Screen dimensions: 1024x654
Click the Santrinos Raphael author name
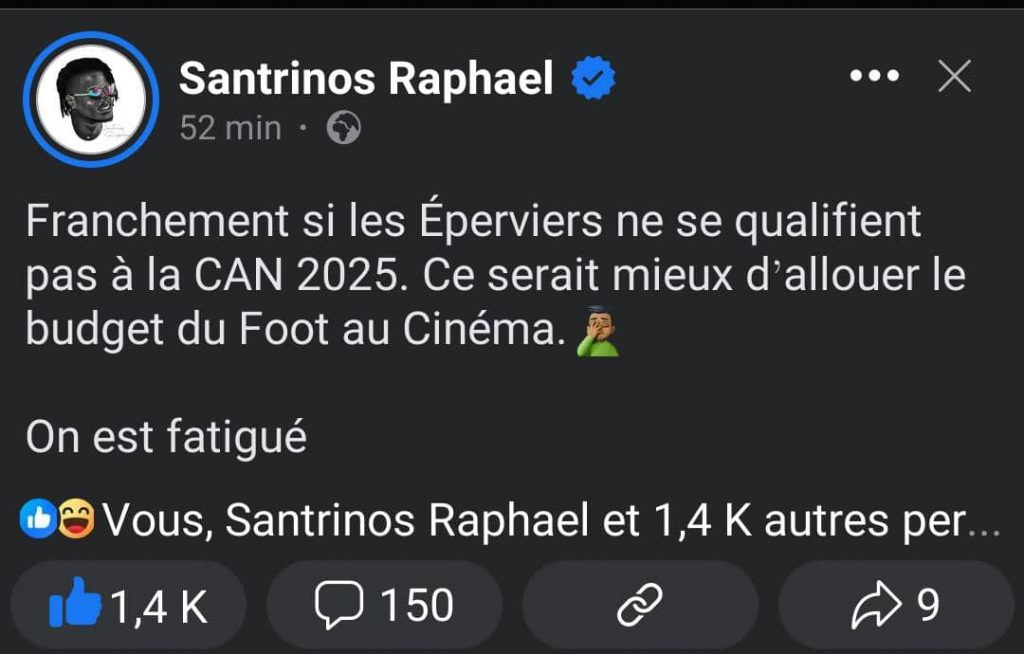click(365, 78)
